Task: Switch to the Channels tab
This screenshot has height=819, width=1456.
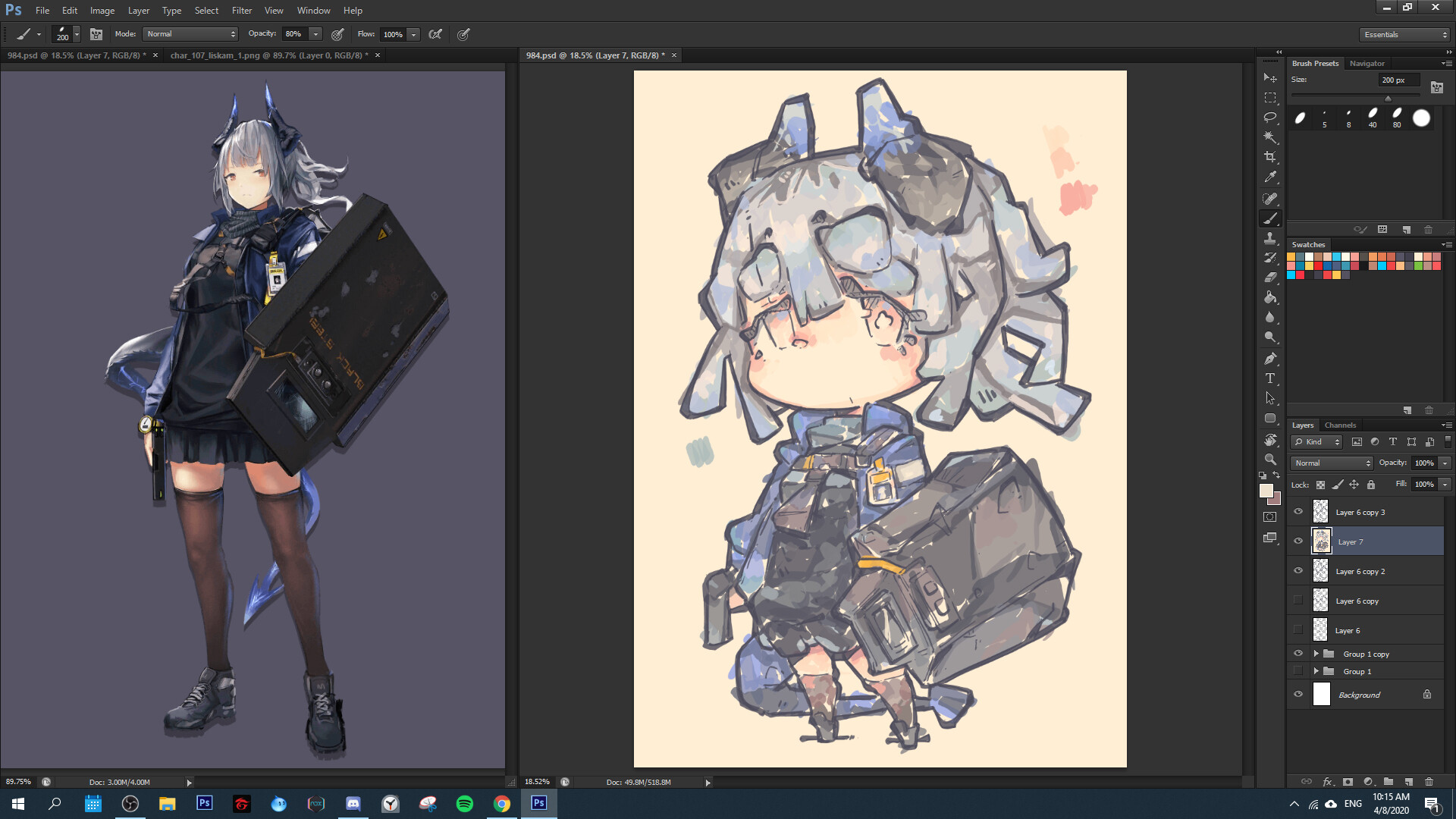Action: click(x=1340, y=425)
